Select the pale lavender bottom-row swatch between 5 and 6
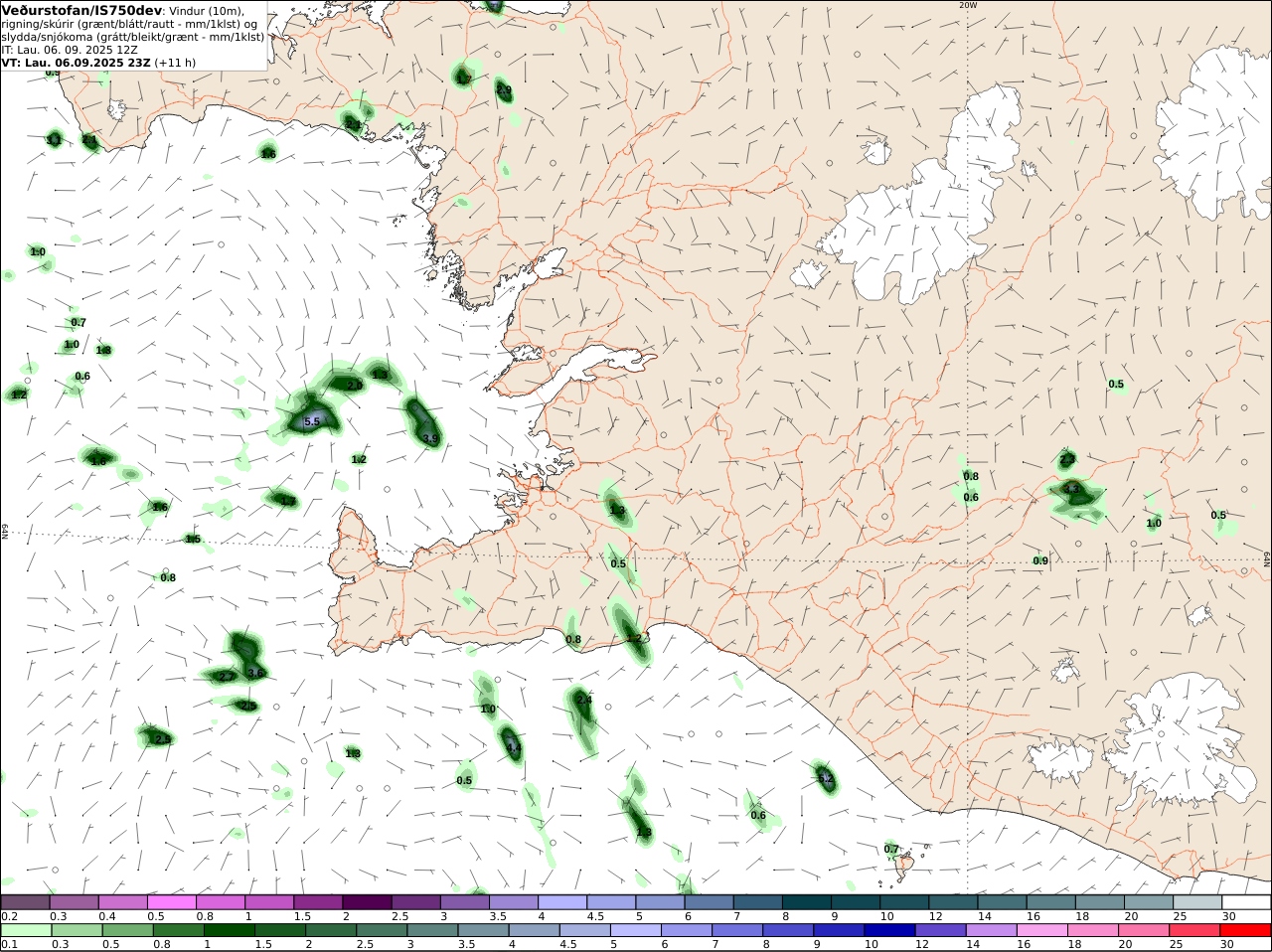This screenshot has width=1272, height=952. tap(634, 930)
